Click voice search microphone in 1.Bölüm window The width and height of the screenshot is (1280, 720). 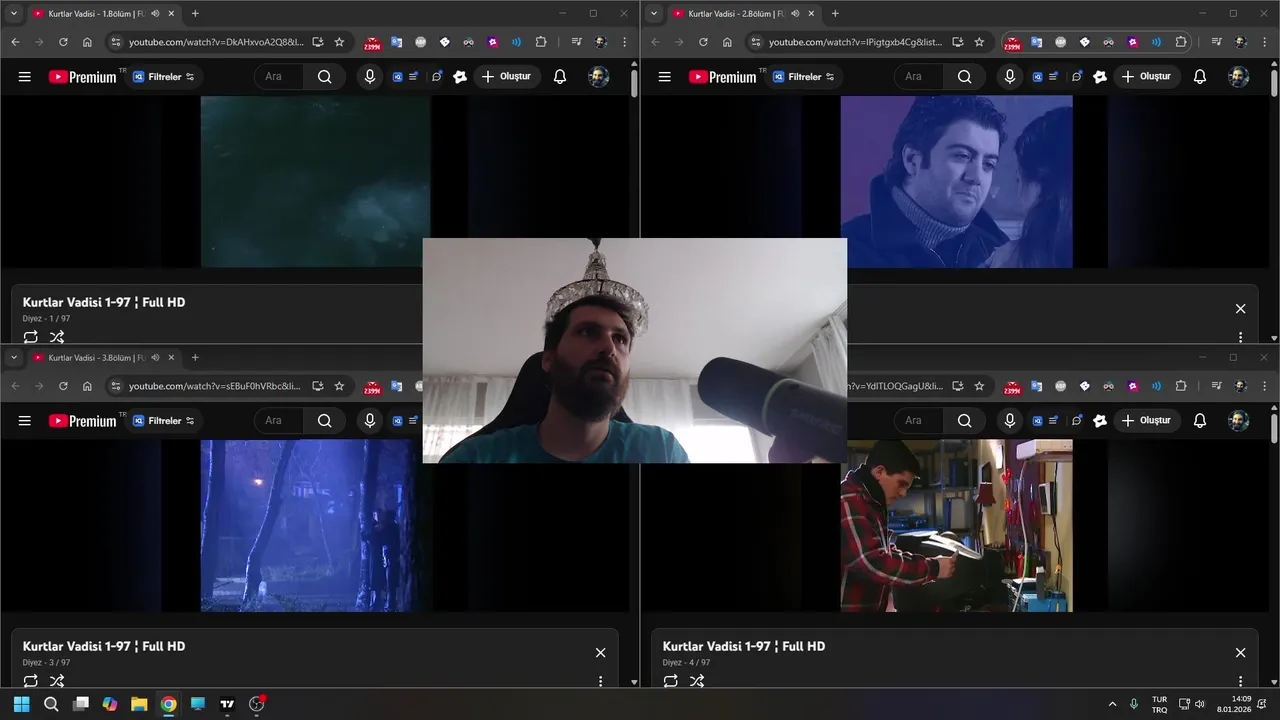click(x=370, y=77)
